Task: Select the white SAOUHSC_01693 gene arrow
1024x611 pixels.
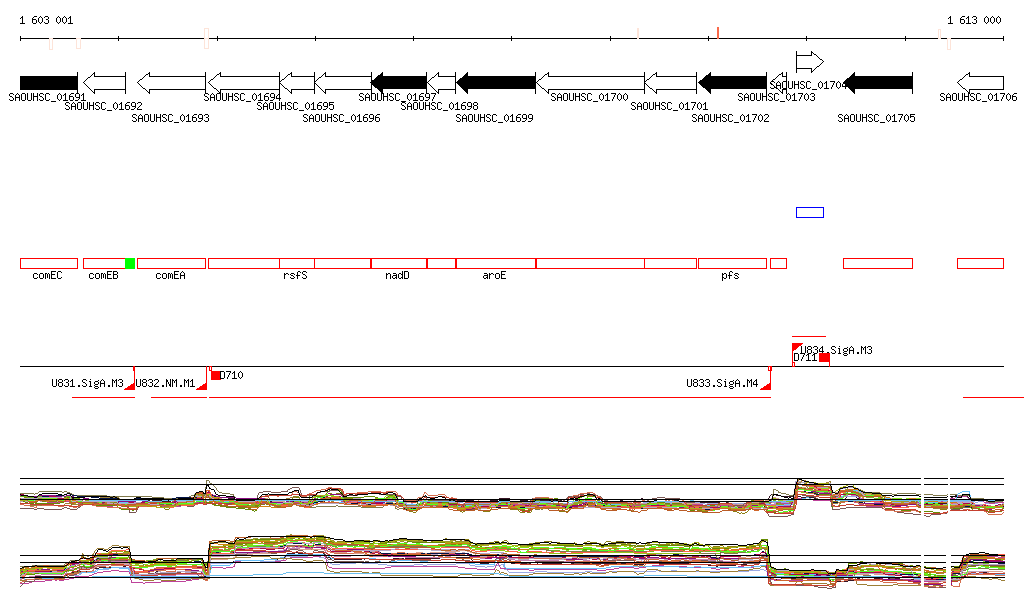Action: [x=171, y=82]
